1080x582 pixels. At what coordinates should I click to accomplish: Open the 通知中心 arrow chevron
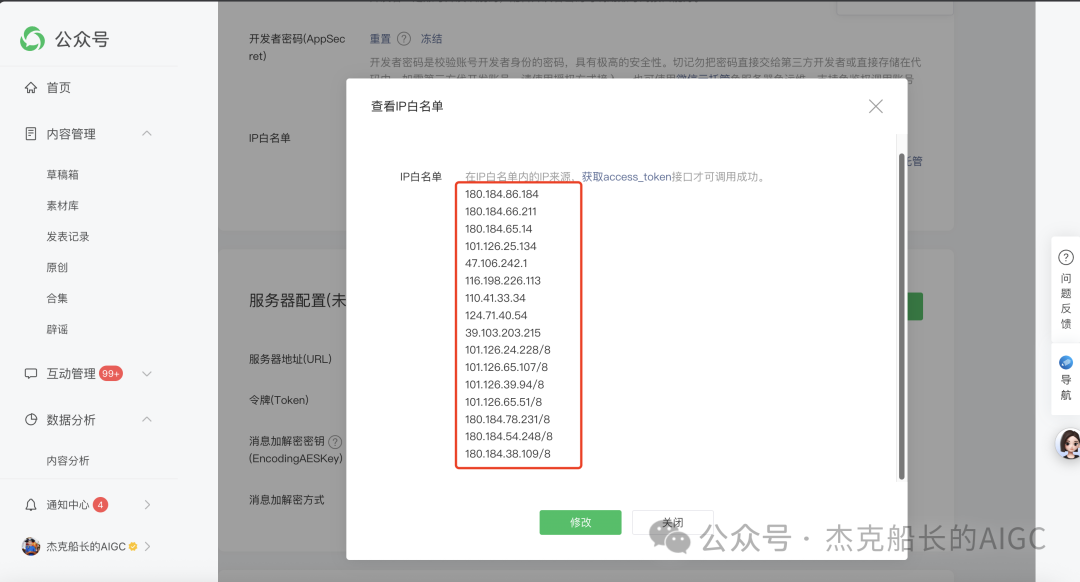[x=147, y=505]
